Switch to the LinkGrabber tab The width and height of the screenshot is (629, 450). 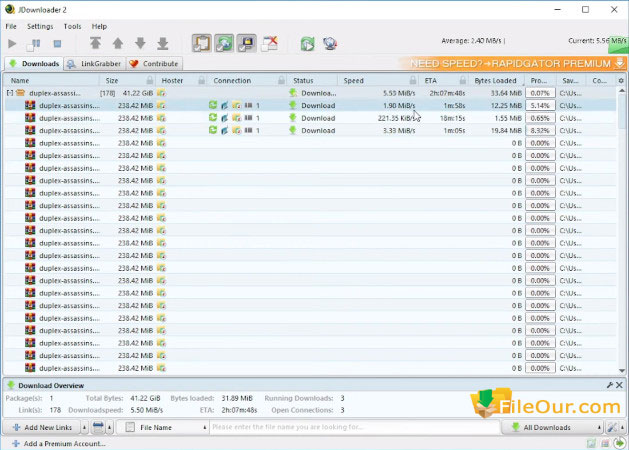coord(95,64)
